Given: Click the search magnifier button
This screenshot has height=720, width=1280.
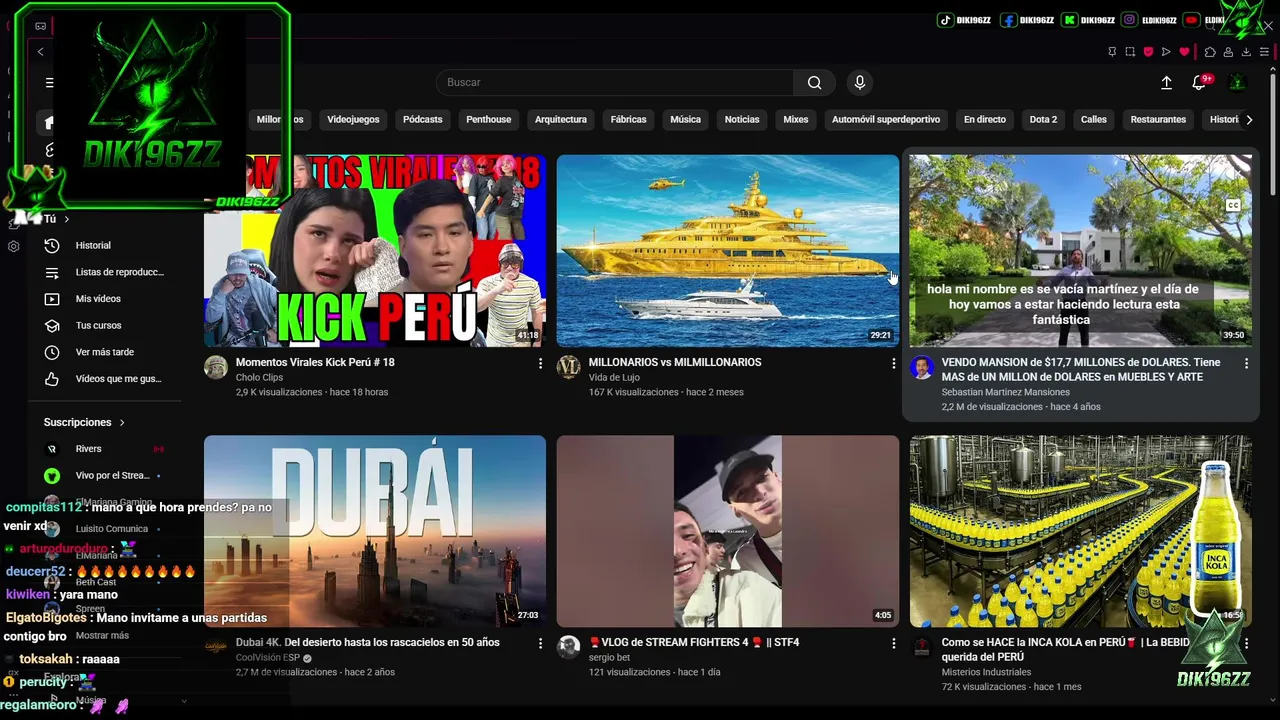Looking at the screenshot, I should 815,83.
